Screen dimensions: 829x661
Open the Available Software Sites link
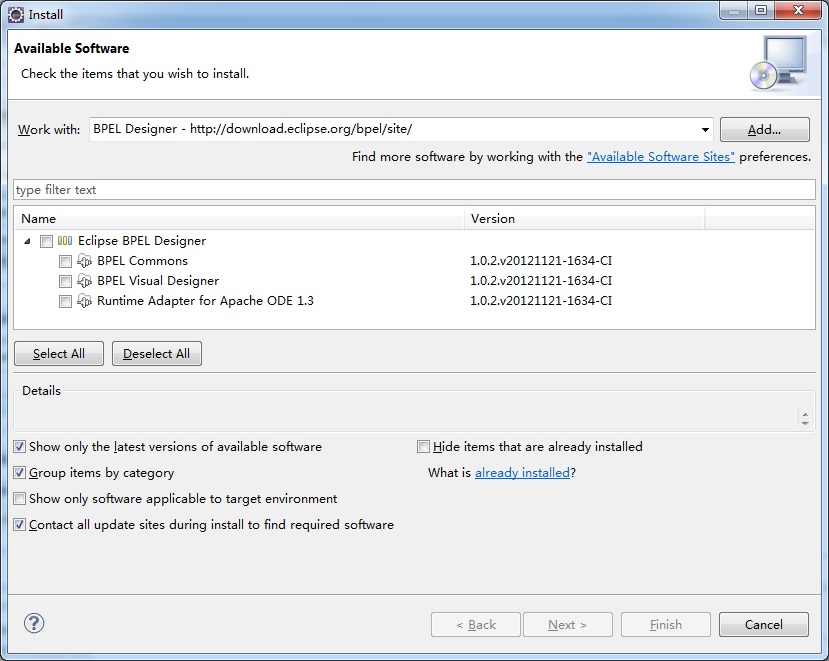660,157
